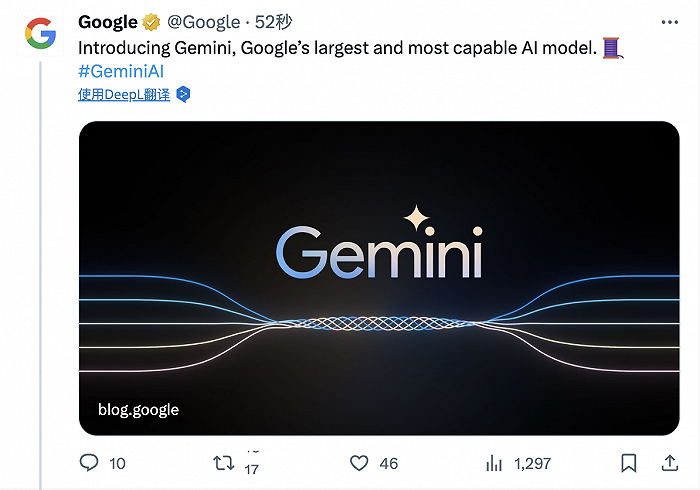The height and width of the screenshot is (490, 700).
Task: Click the blog.google source label
Action: click(138, 409)
